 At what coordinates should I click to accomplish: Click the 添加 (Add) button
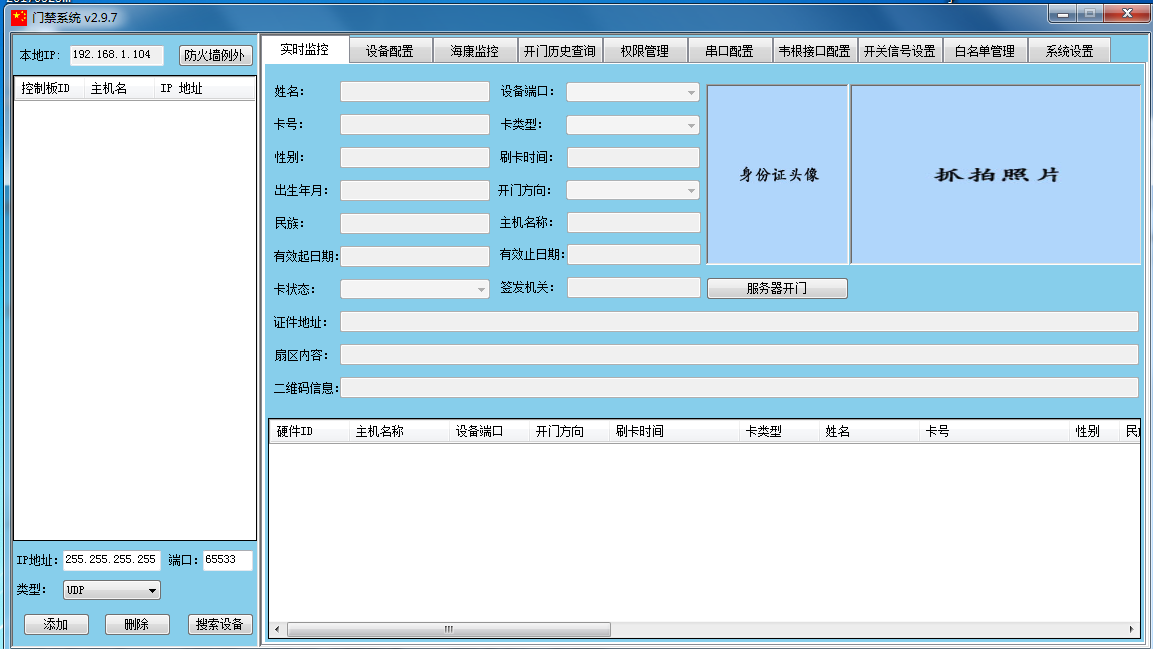[55, 623]
